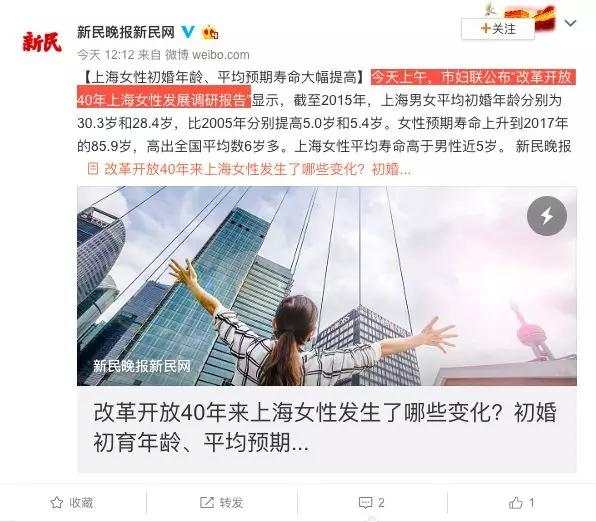Screen dimensions: 596x522
Task: Like the post with the thumbs-up icon
Action: point(515,503)
